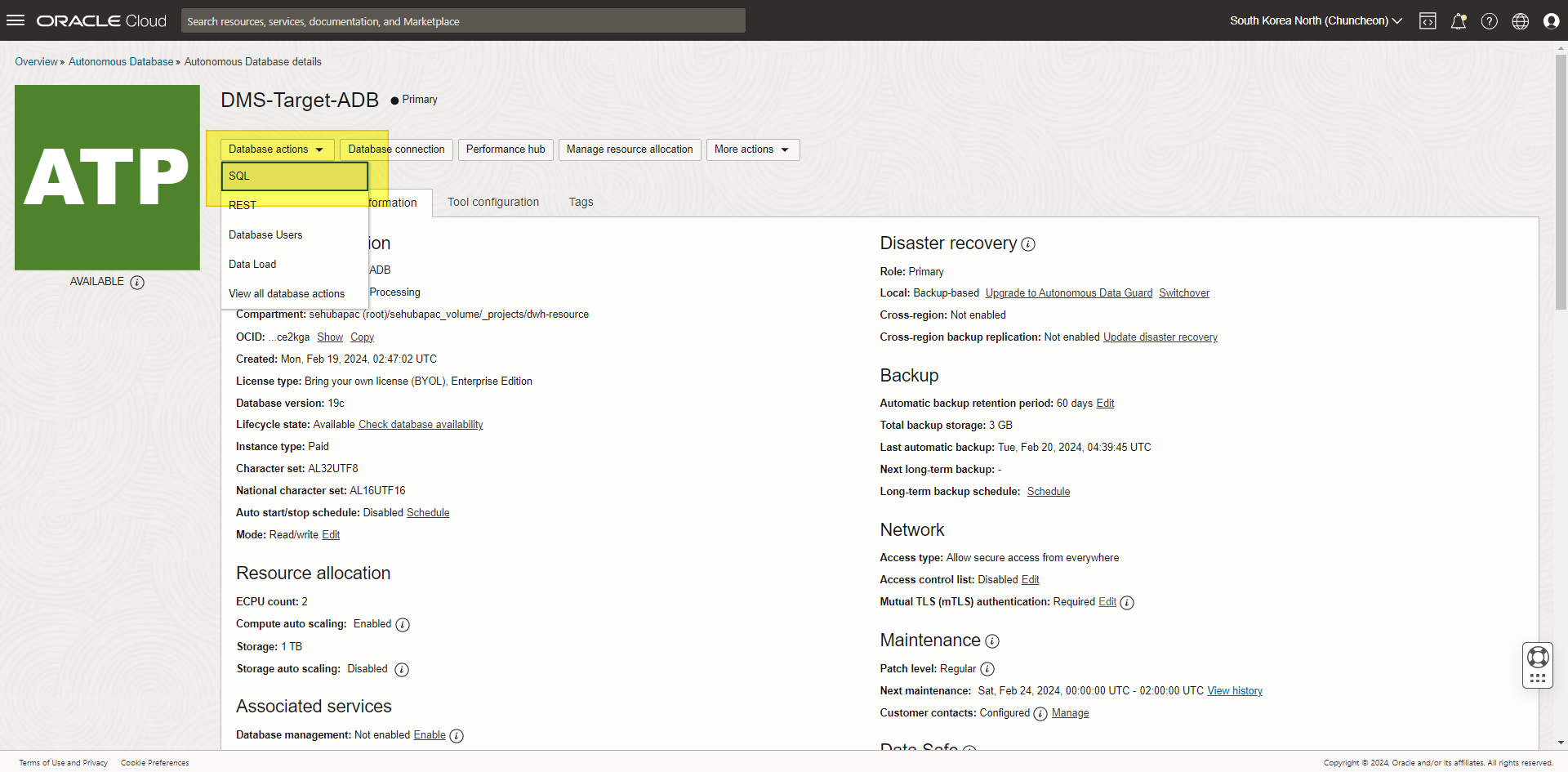Viewport: 1568px width, 772px height.
Task: Open the help question mark icon
Action: tap(1490, 21)
